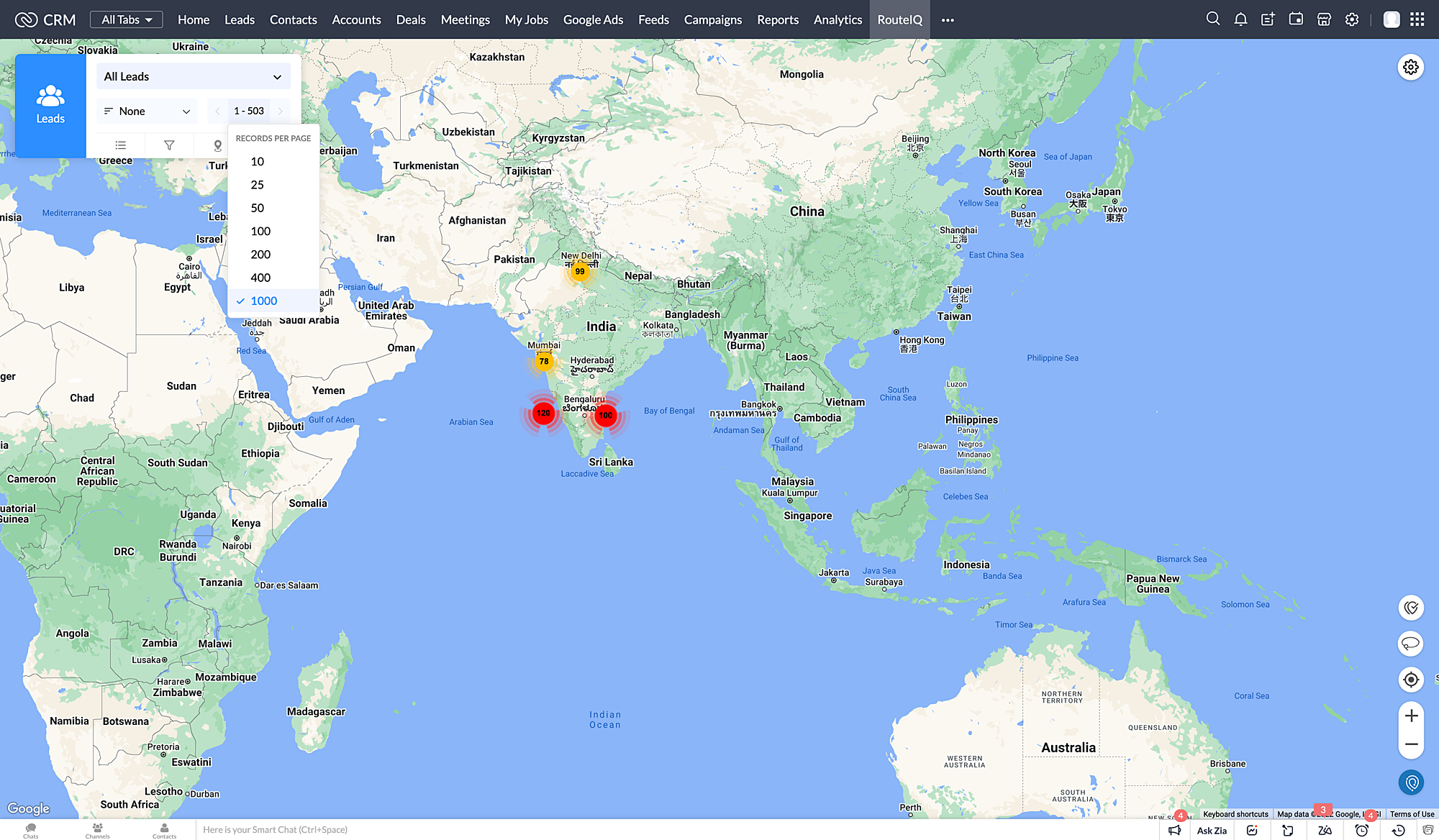Center map on current location
1439x840 pixels.
pos(1411,680)
